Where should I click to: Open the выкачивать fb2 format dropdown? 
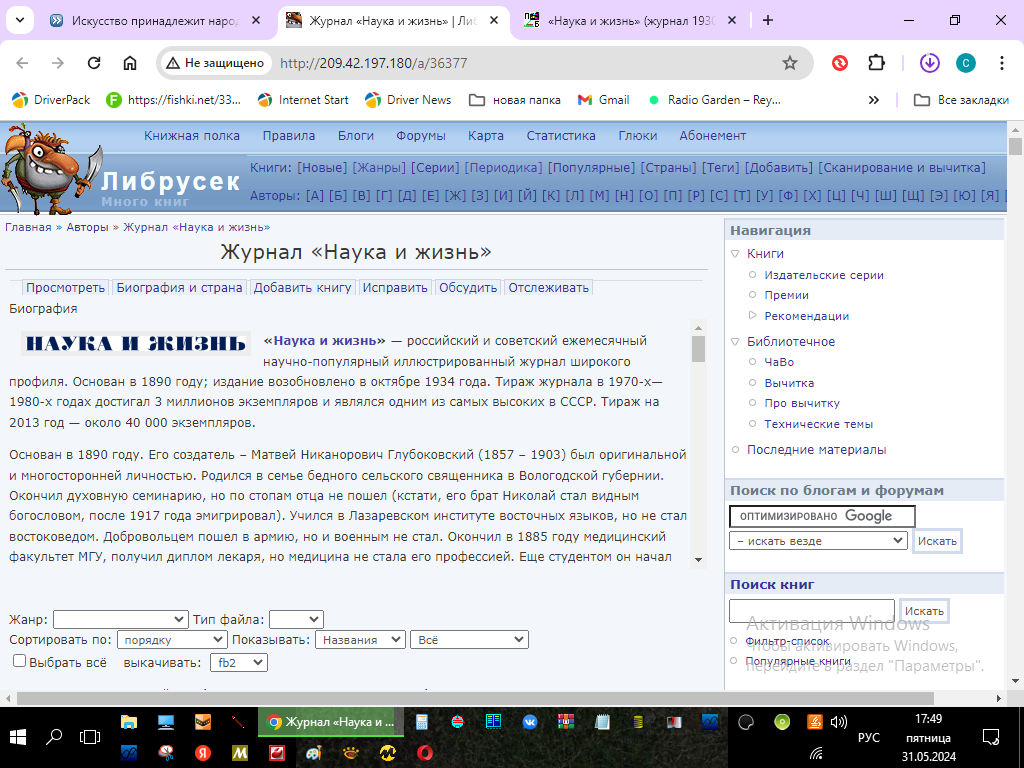pos(239,663)
